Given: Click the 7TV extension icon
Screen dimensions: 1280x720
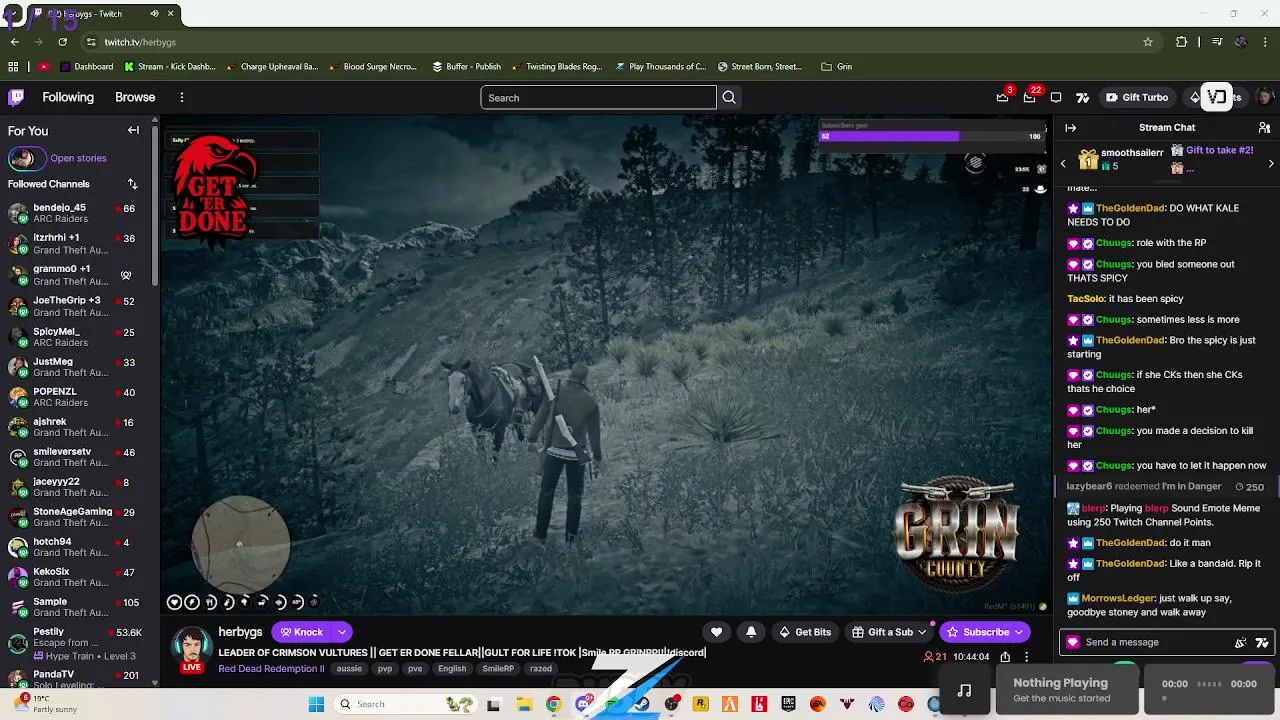Looking at the screenshot, I should pos(1082,97).
